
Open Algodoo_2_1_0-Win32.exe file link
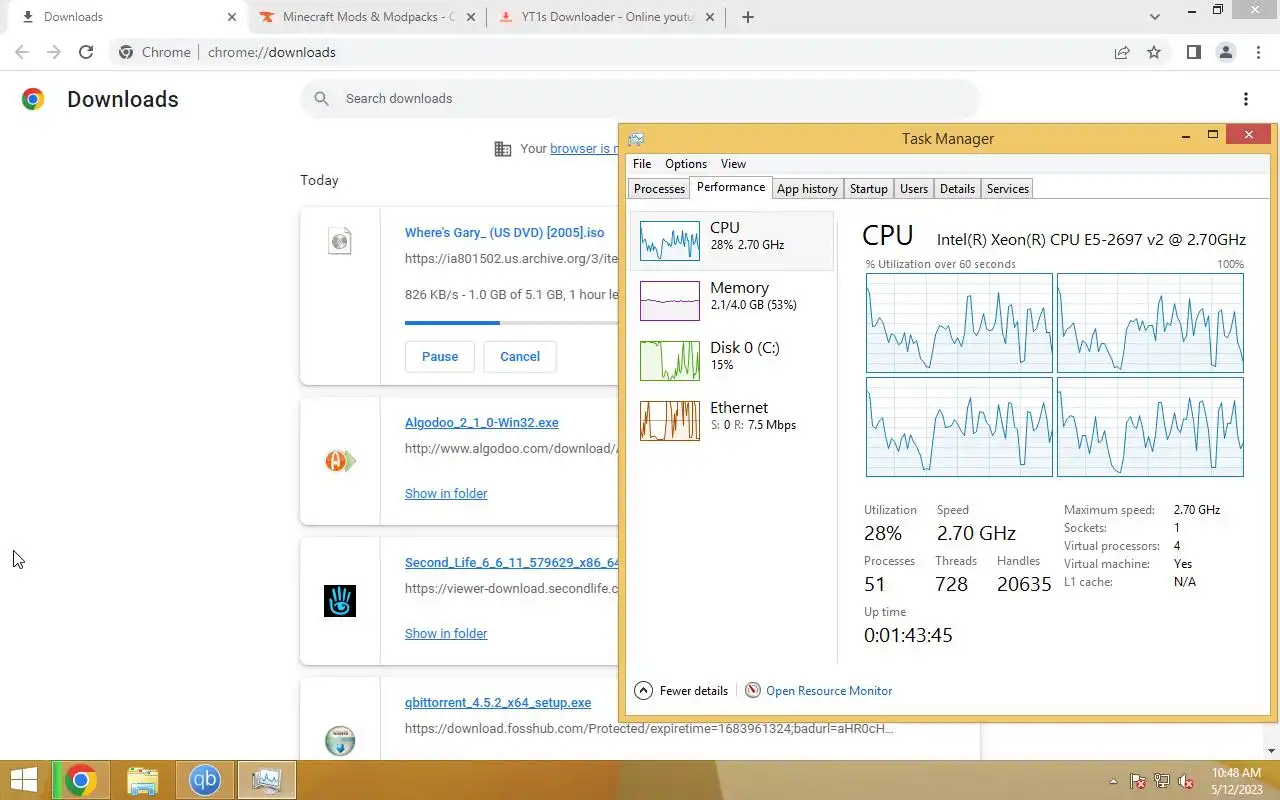[x=482, y=422]
